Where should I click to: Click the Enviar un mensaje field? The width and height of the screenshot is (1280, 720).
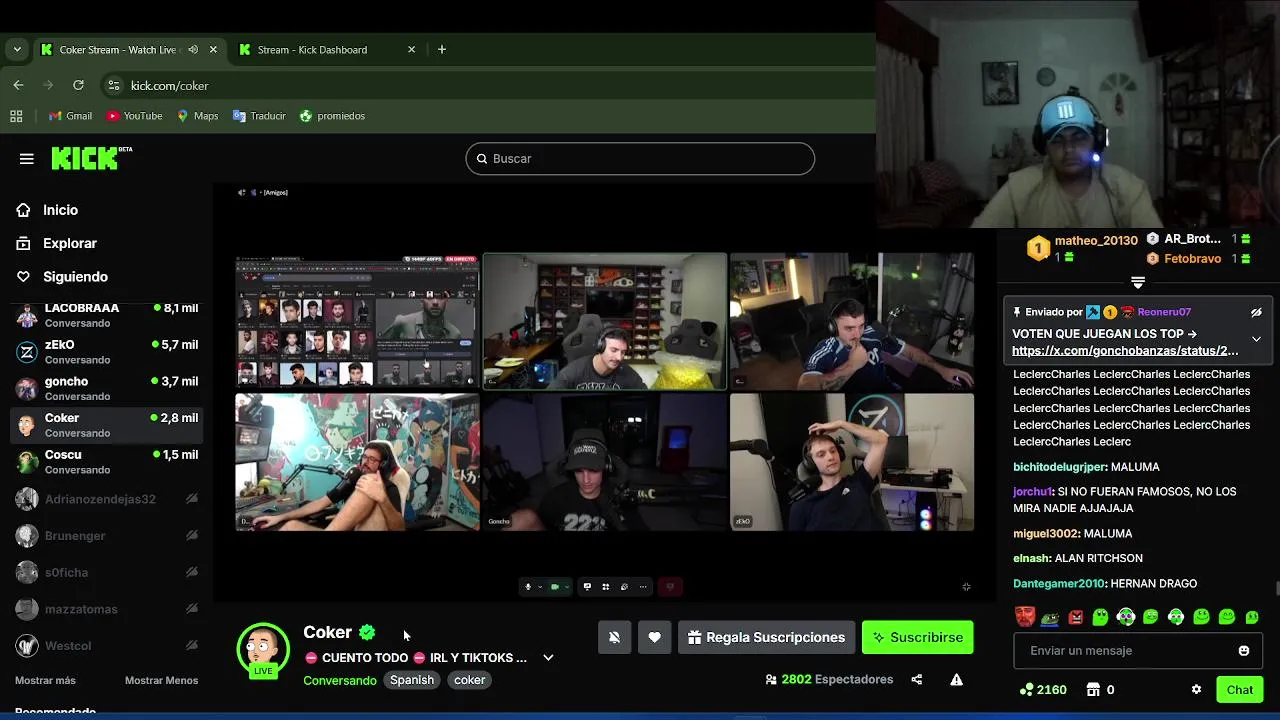[x=1138, y=651]
